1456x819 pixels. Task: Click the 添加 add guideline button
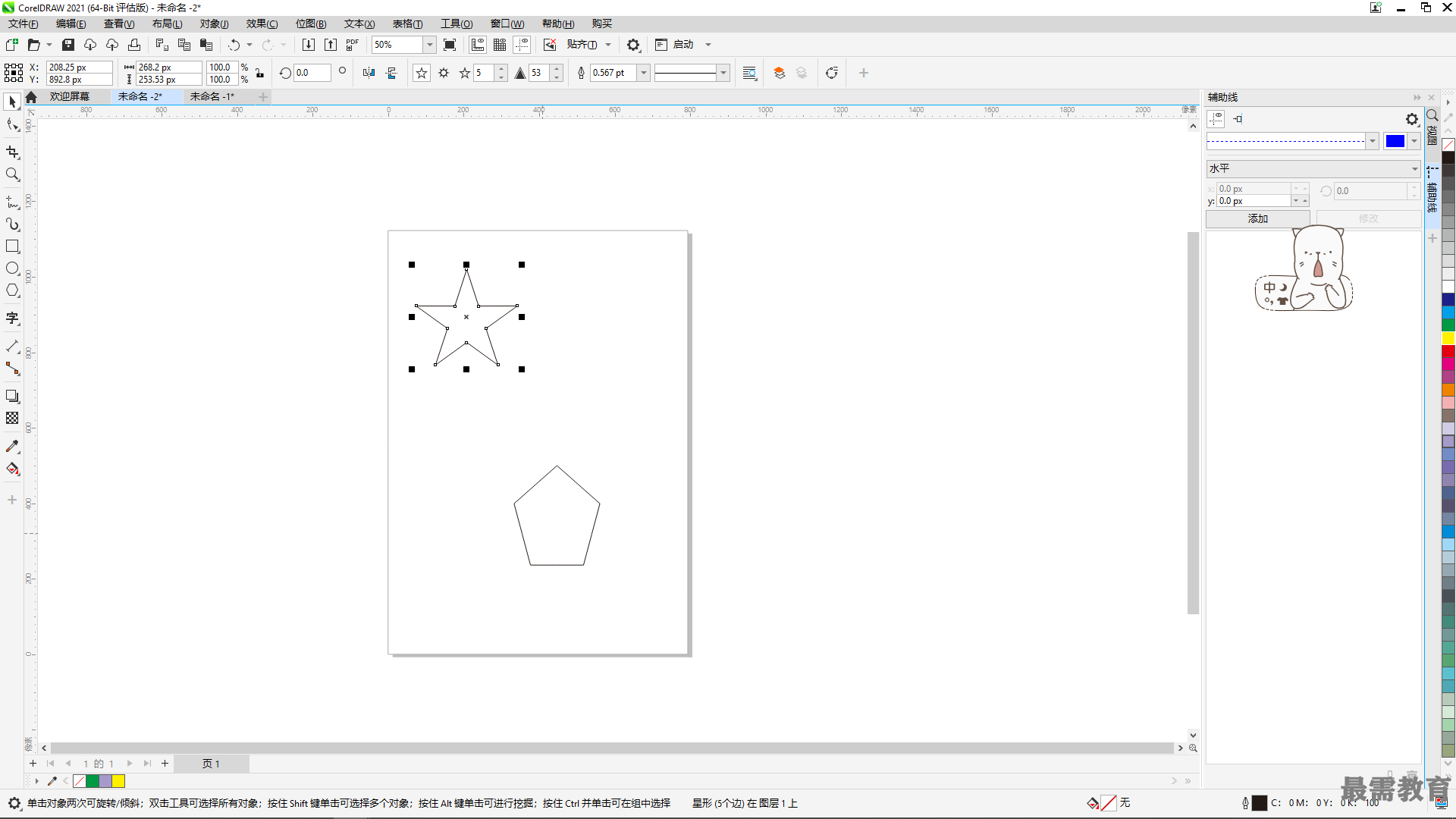(1258, 218)
